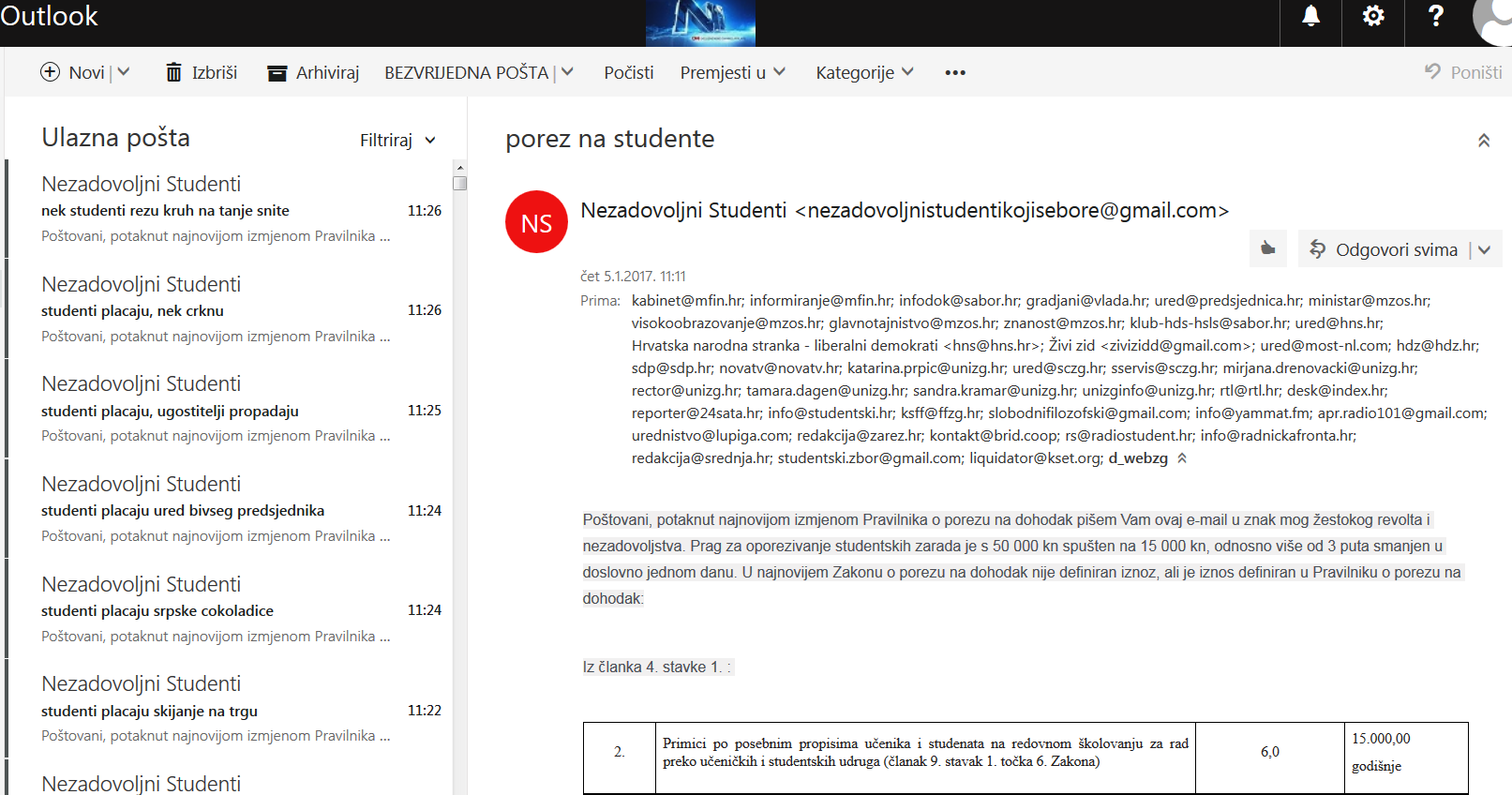This screenshot has width=1512, height=795.
Task: Open the settings gear icon
Action: [x=1373, y=16]
